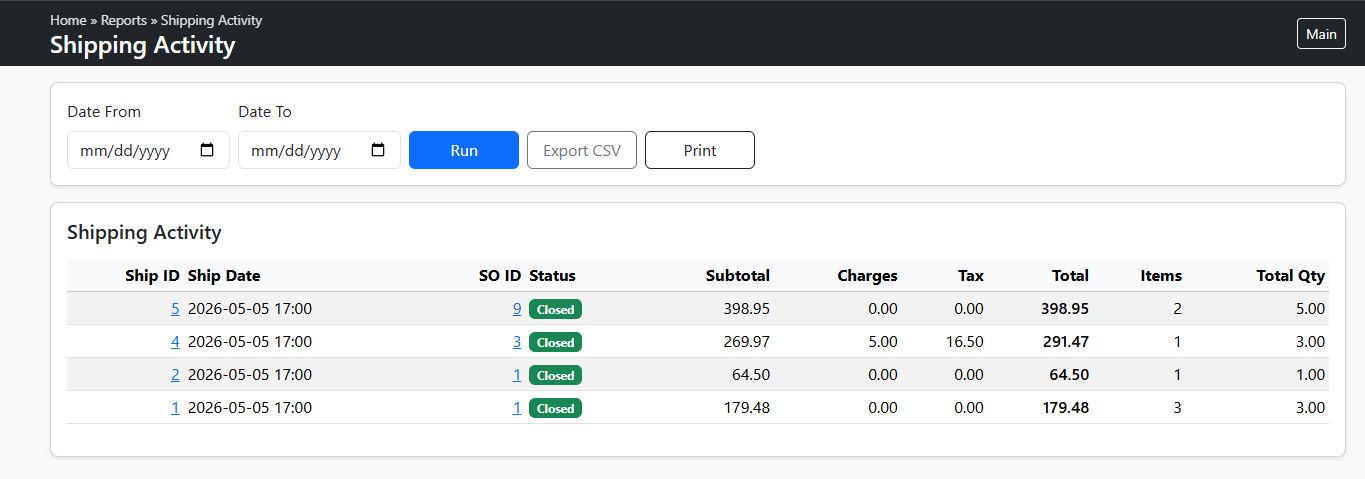Select charges value 5.00
The width and height of the screenshot is (1365, 479).
click(883, 341)
